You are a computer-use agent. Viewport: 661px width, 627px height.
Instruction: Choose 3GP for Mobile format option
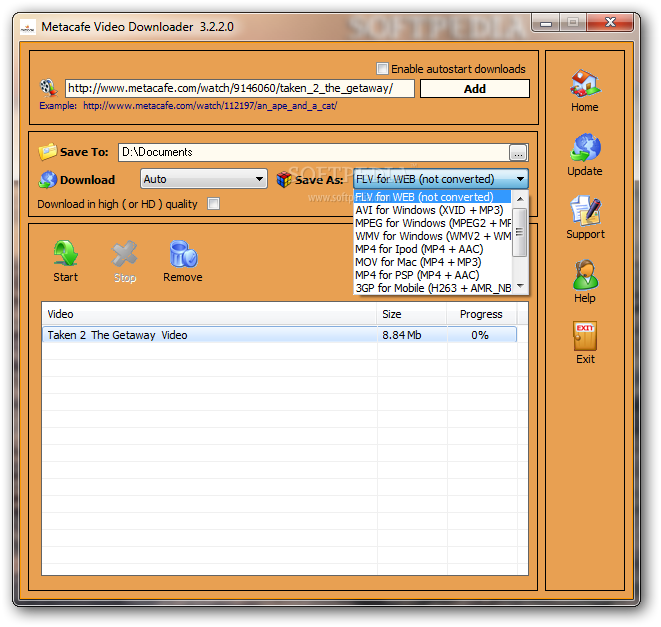click(433, 288)
